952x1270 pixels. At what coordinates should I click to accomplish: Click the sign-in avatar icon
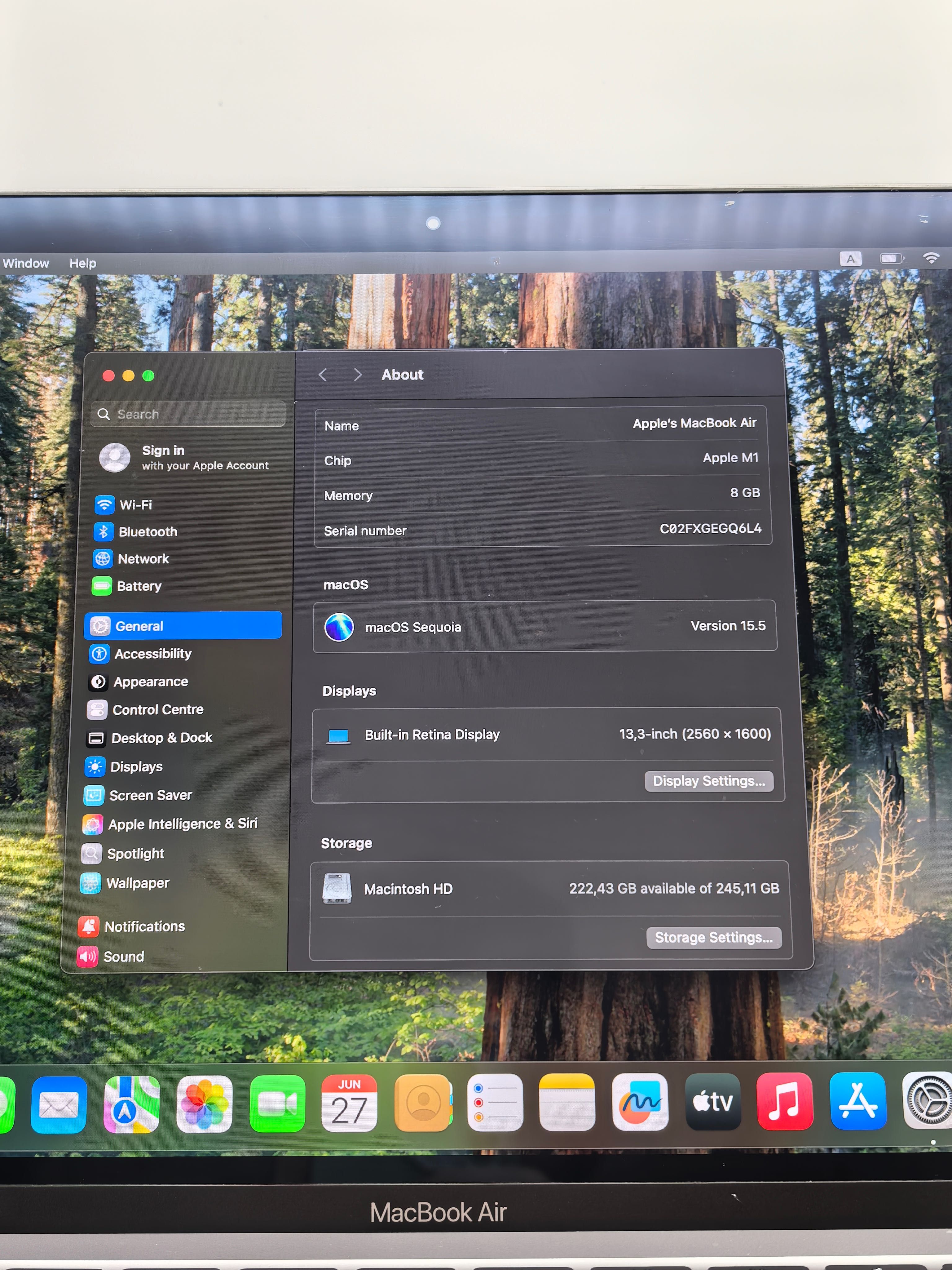pyautogui.click(x=115, y=458)
